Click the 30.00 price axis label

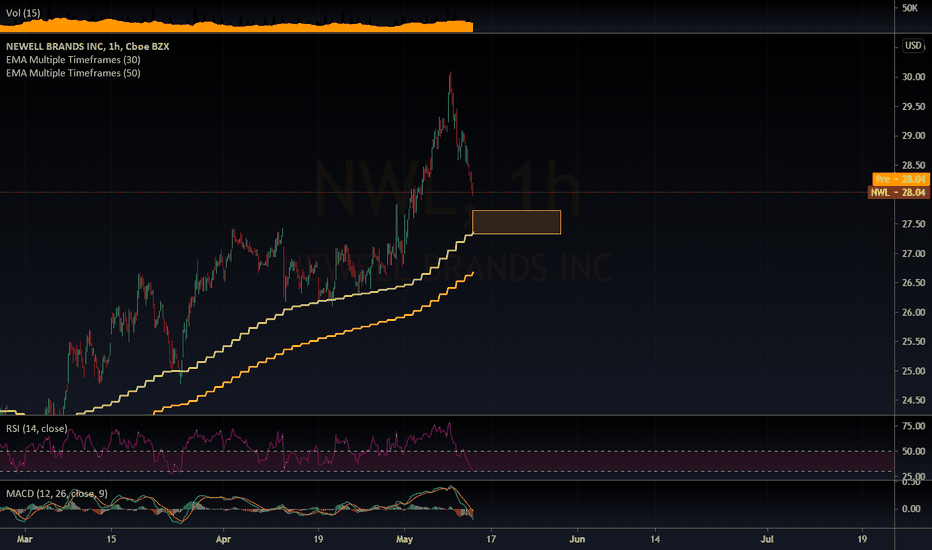tap(913, 77)
